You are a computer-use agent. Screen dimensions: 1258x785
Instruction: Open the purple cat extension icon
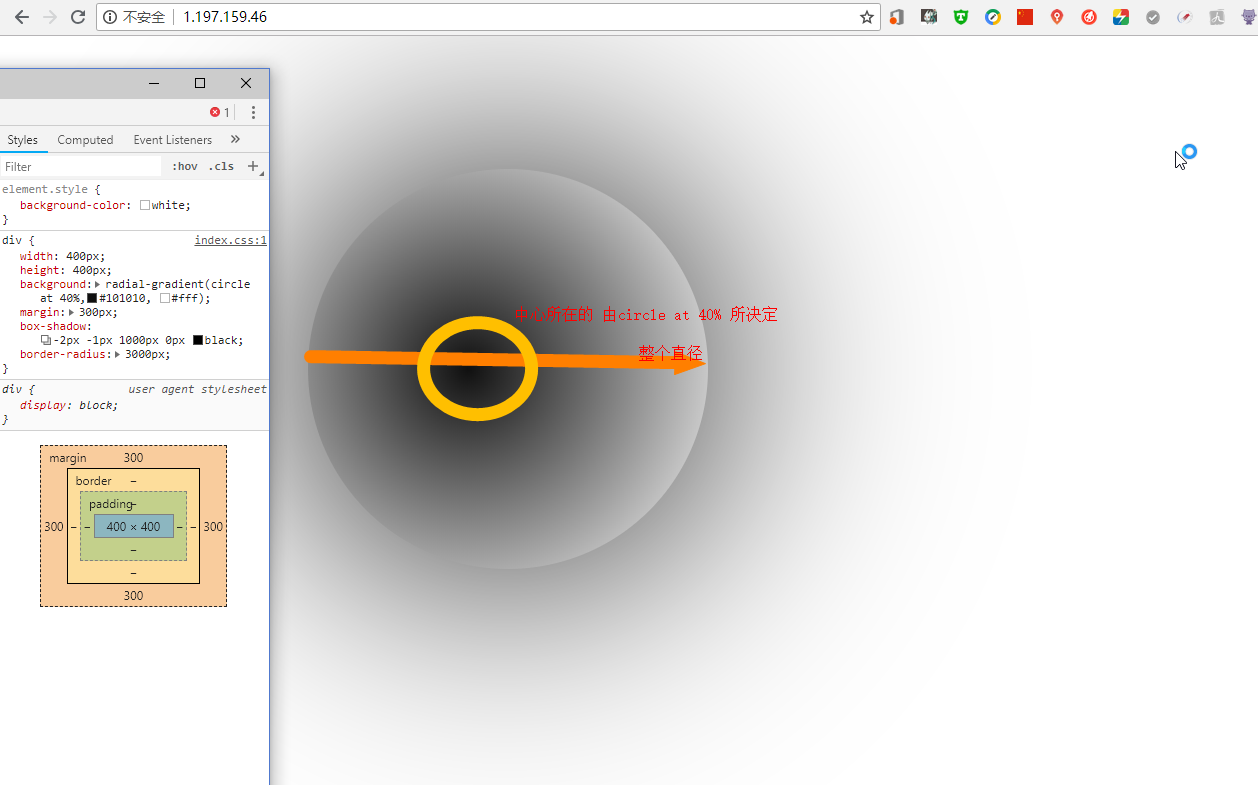click(x=1247, y=17)
